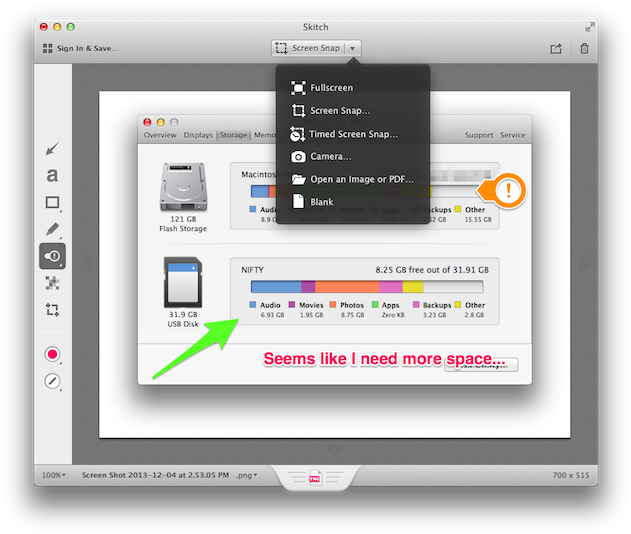Go to previous image arrow on canvas left
Screen dimensions: 631x534
(86, 263)
